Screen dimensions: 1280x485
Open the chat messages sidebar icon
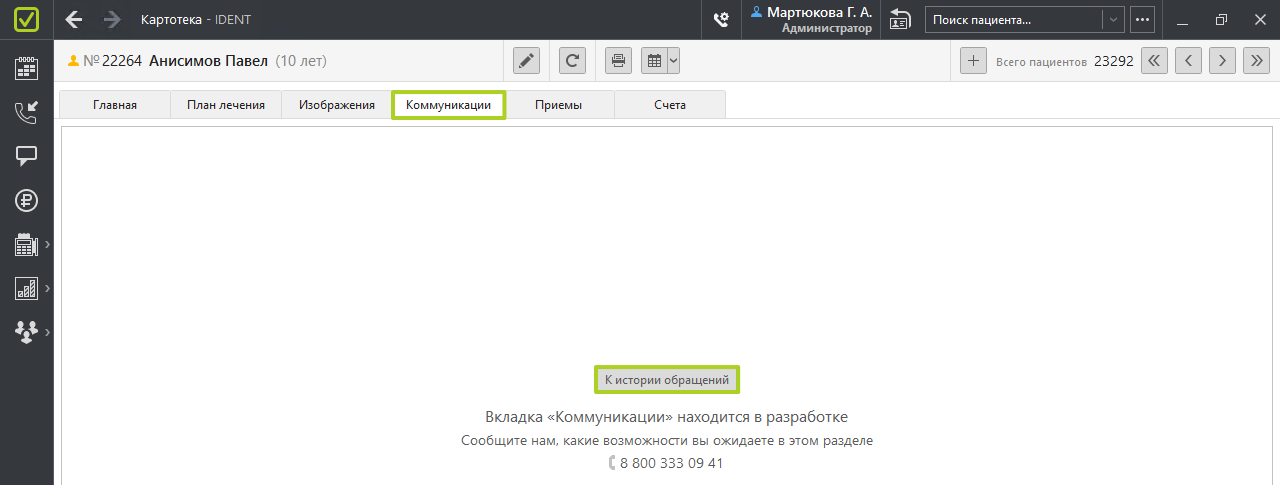pos(26,156)
